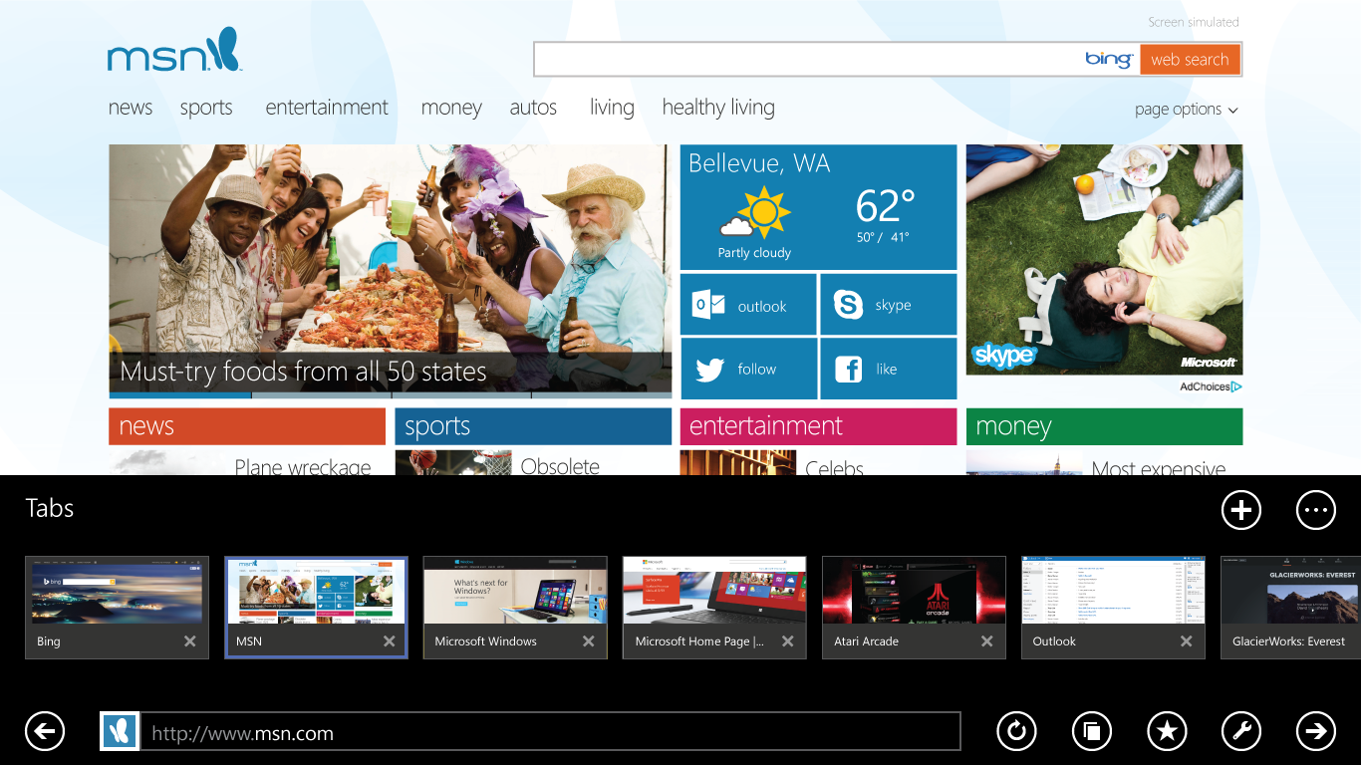This screenshot has width=1361, height=765.
Task: Expand the page options dropdown
Action: (1186, 109)
